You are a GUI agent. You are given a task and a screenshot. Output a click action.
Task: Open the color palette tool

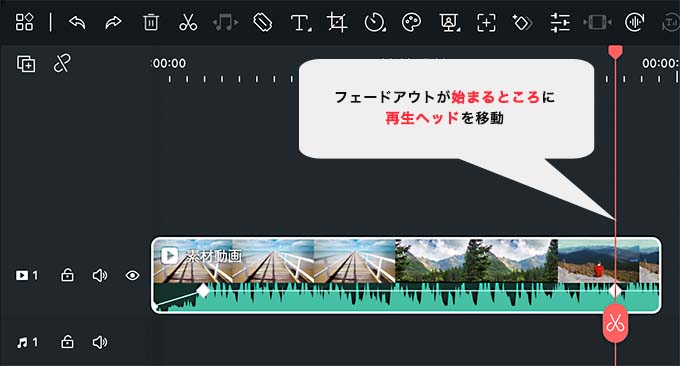pos(411,22)
